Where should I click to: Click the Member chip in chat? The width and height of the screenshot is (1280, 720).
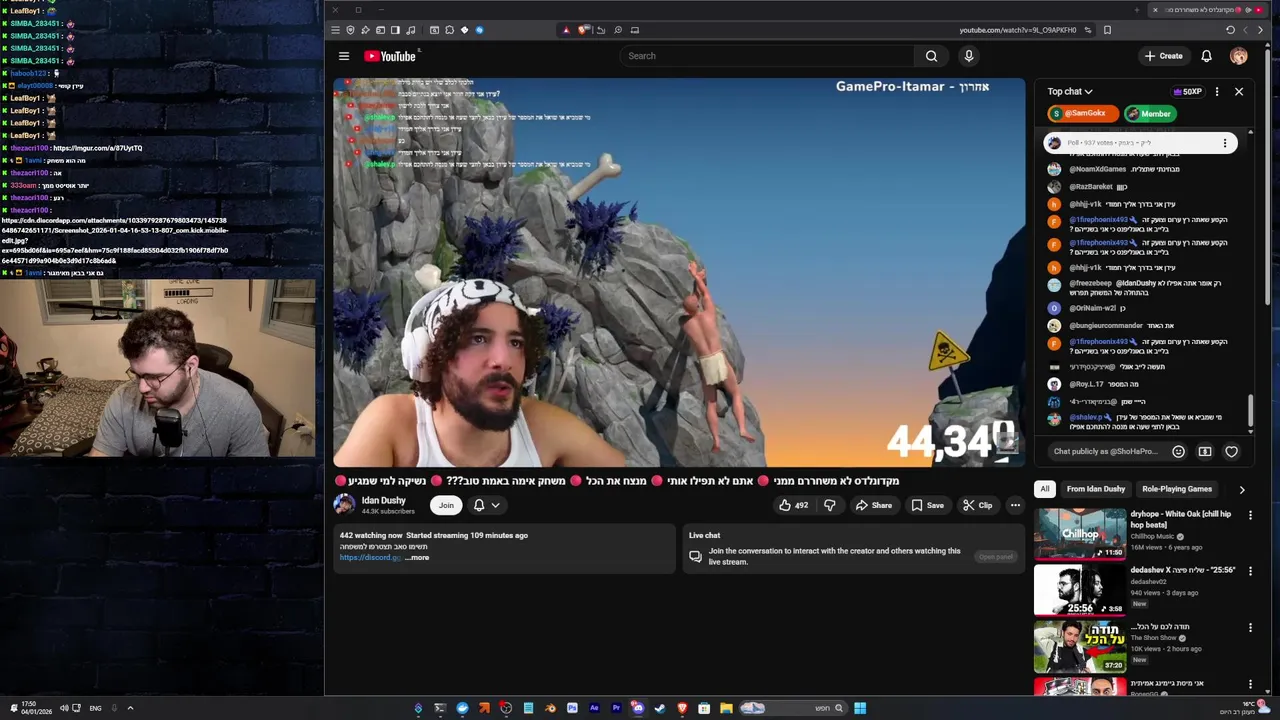(1148, 114)
